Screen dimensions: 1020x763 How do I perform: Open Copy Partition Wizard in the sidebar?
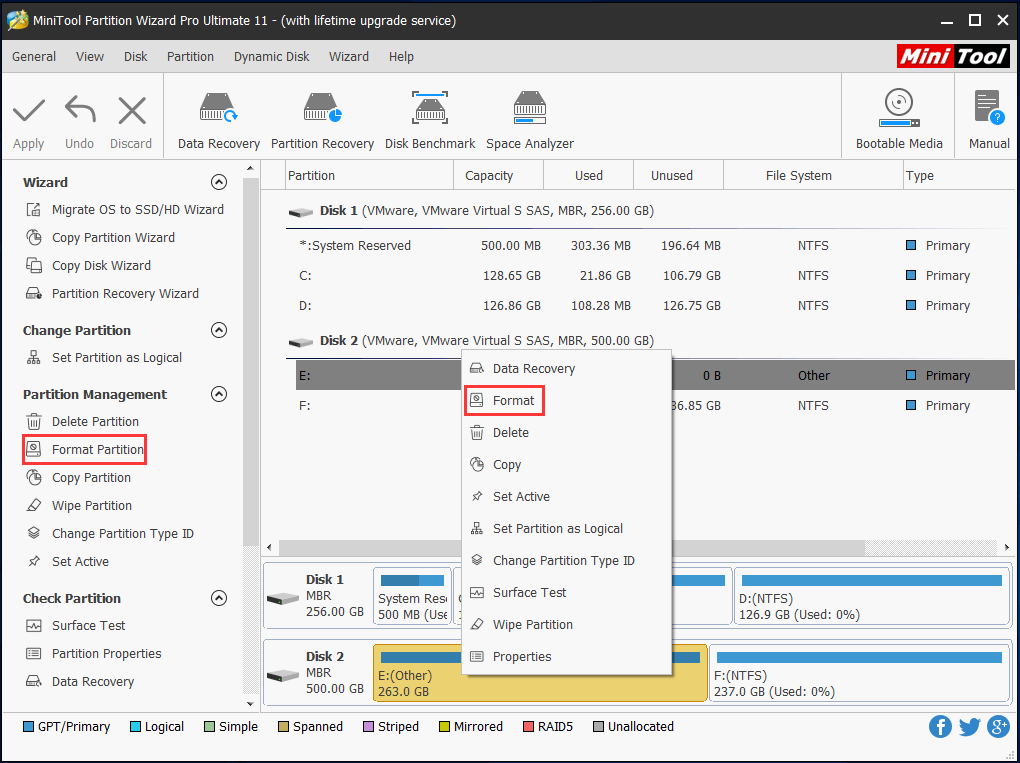pos(100,237)
